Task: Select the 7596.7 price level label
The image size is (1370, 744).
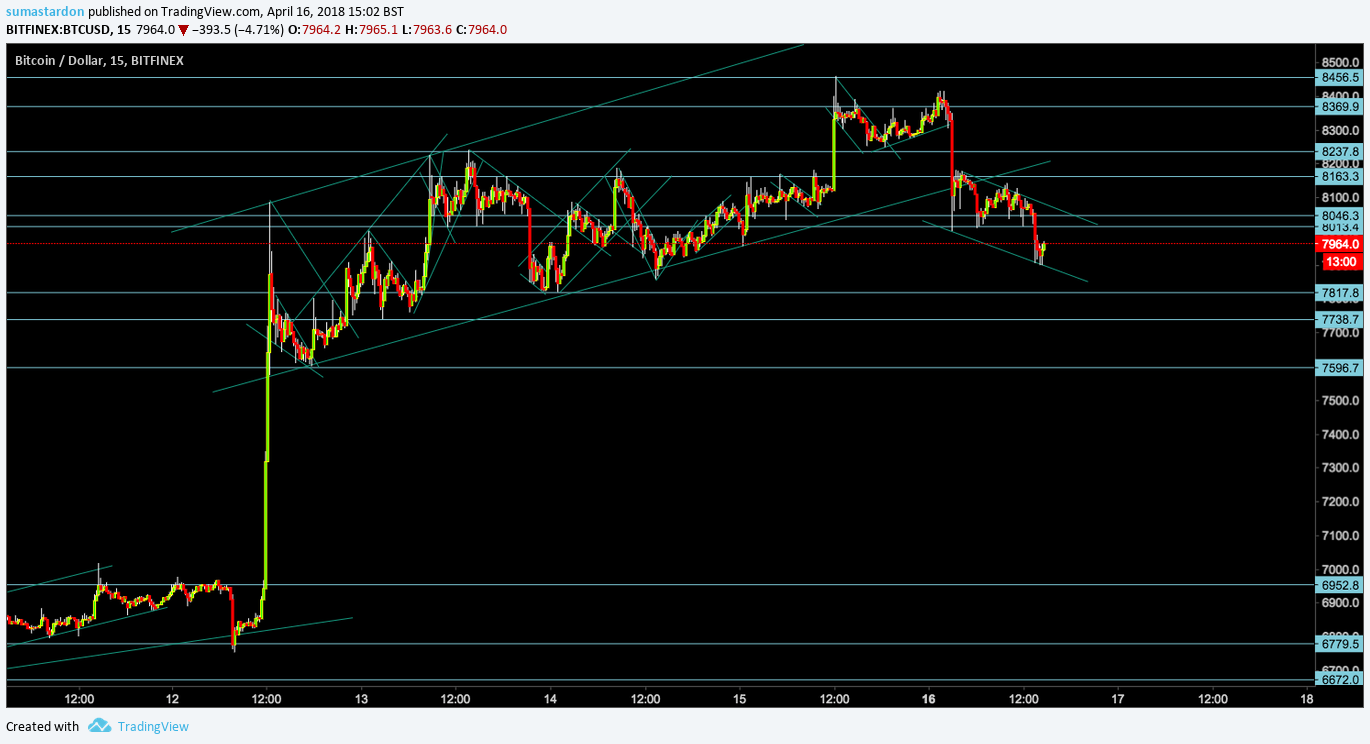Action: click(x=1339, y=367)
